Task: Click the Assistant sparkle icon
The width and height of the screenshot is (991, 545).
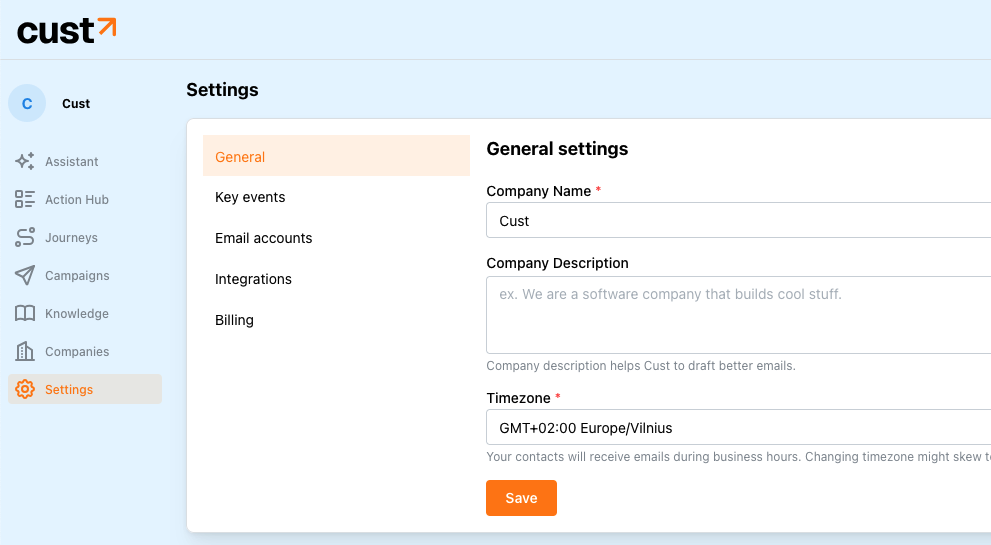Action: tap(25, 161)
